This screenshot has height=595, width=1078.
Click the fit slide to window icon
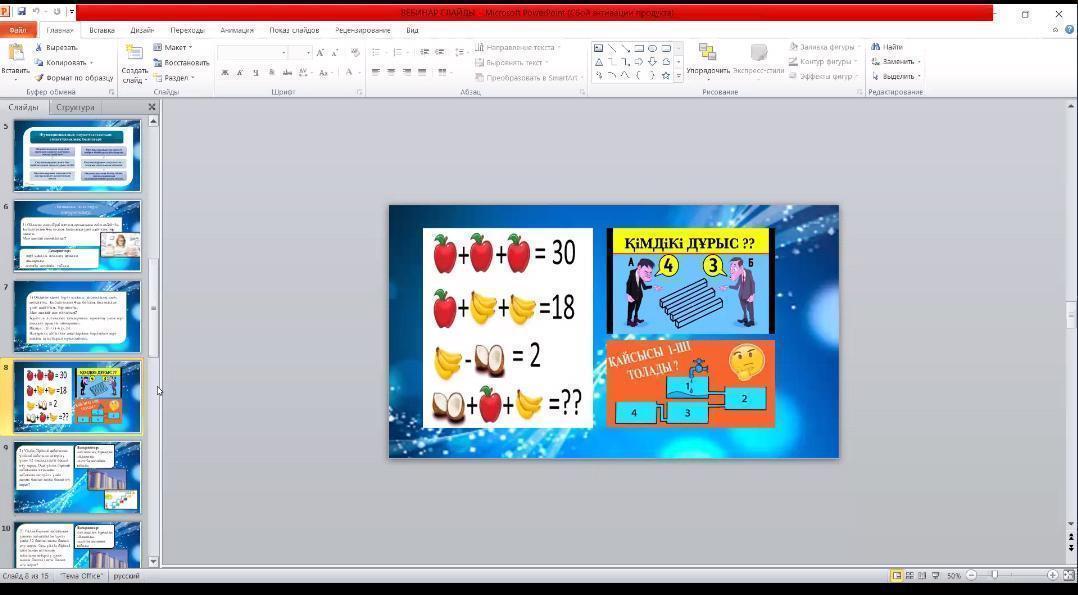[1067, 575]
